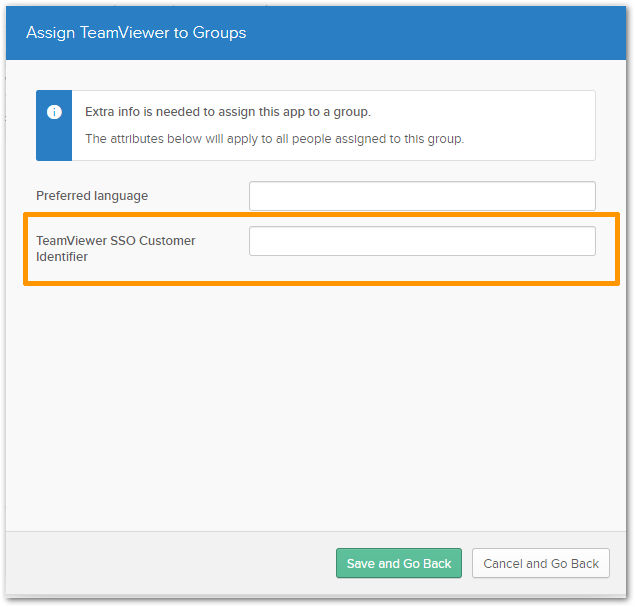Click the white info message panel
The height and width of the screenshot is (607, 635).
coord(333,126)
